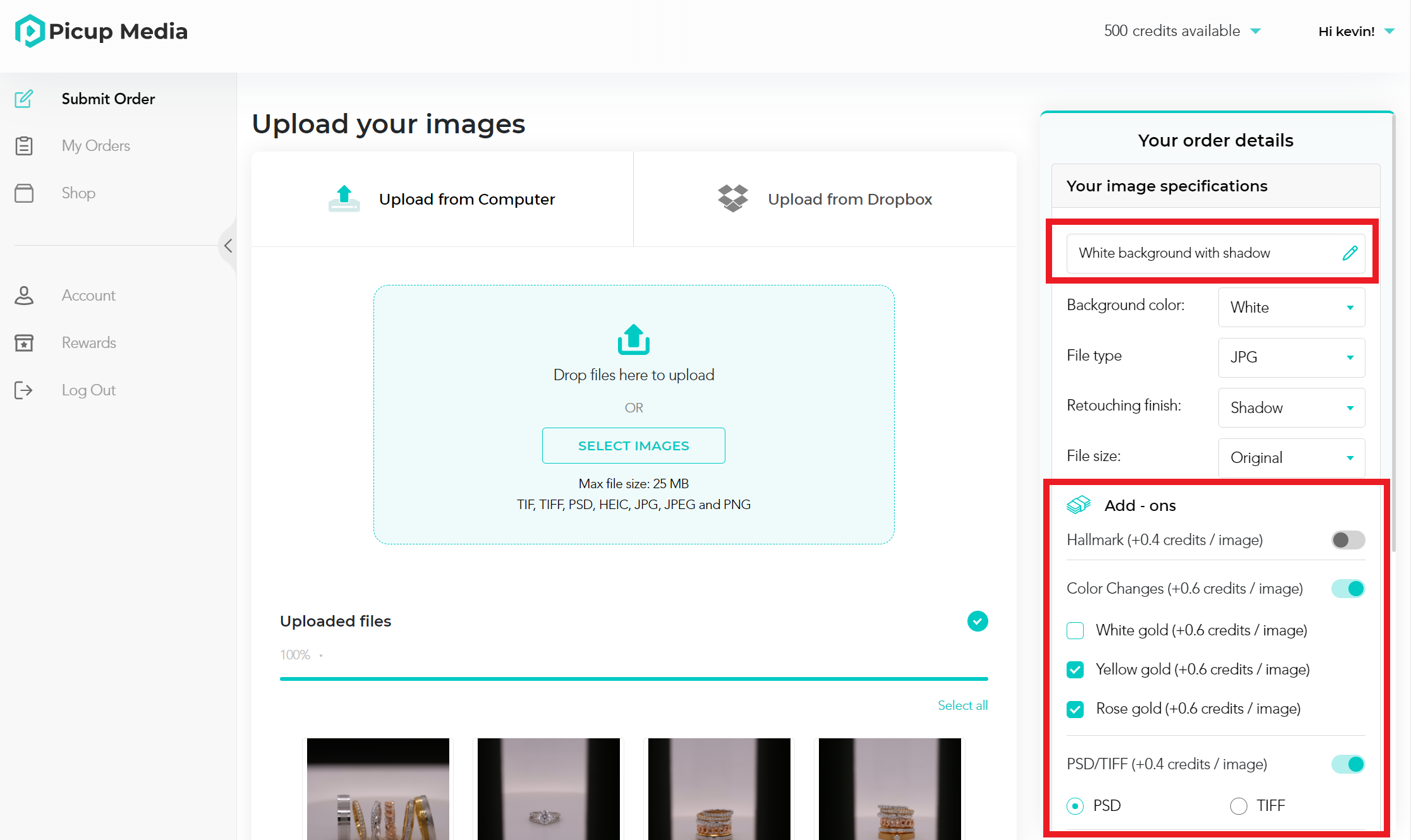Check the White gold checkbox
Screen dimensions: 1411x840
tap(1075, 630)
